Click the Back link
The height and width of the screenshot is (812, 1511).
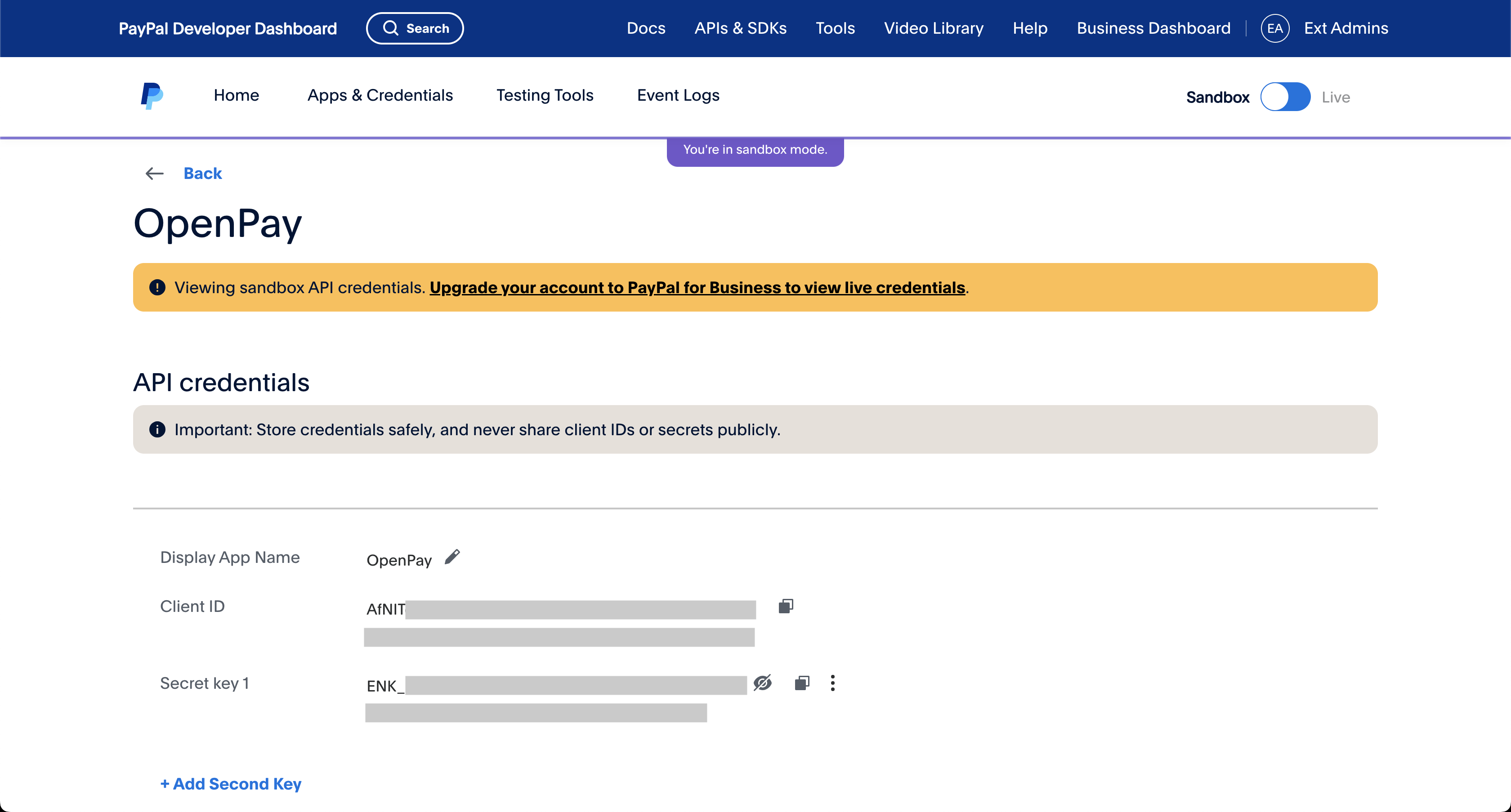pyautogui.click(x=202, y=174)
